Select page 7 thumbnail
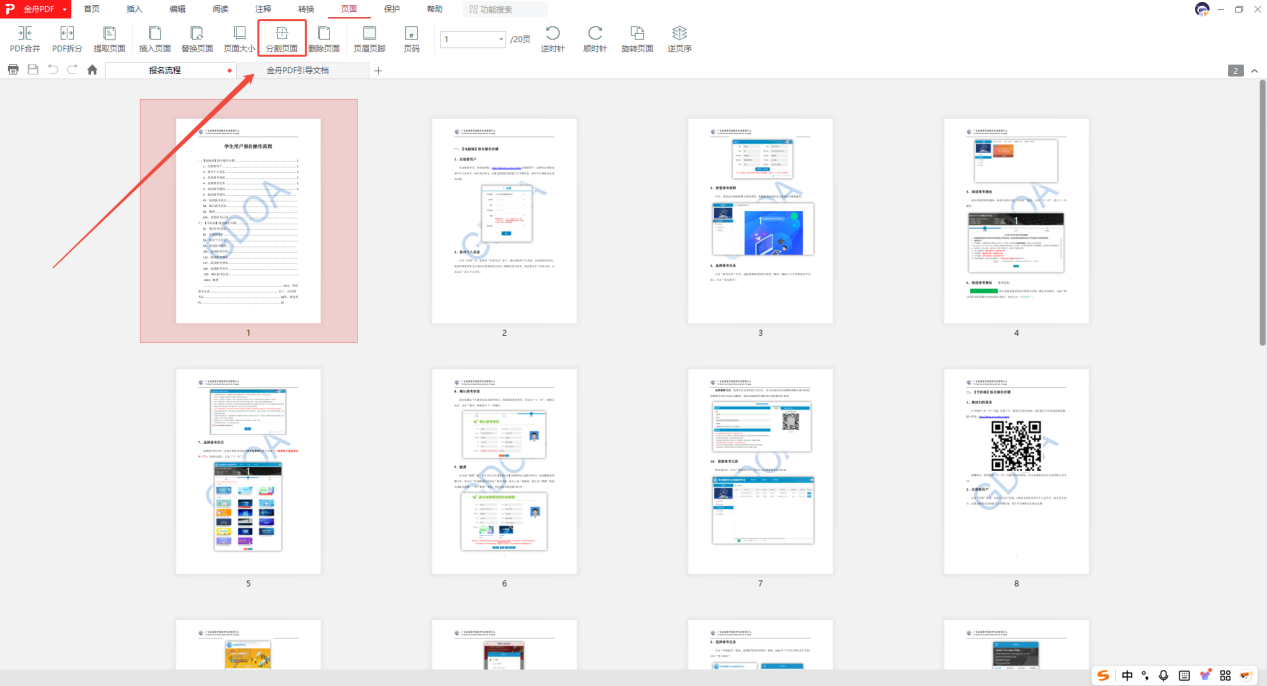The height and width of the screenshot is (686, 1267). coord(760,471)
